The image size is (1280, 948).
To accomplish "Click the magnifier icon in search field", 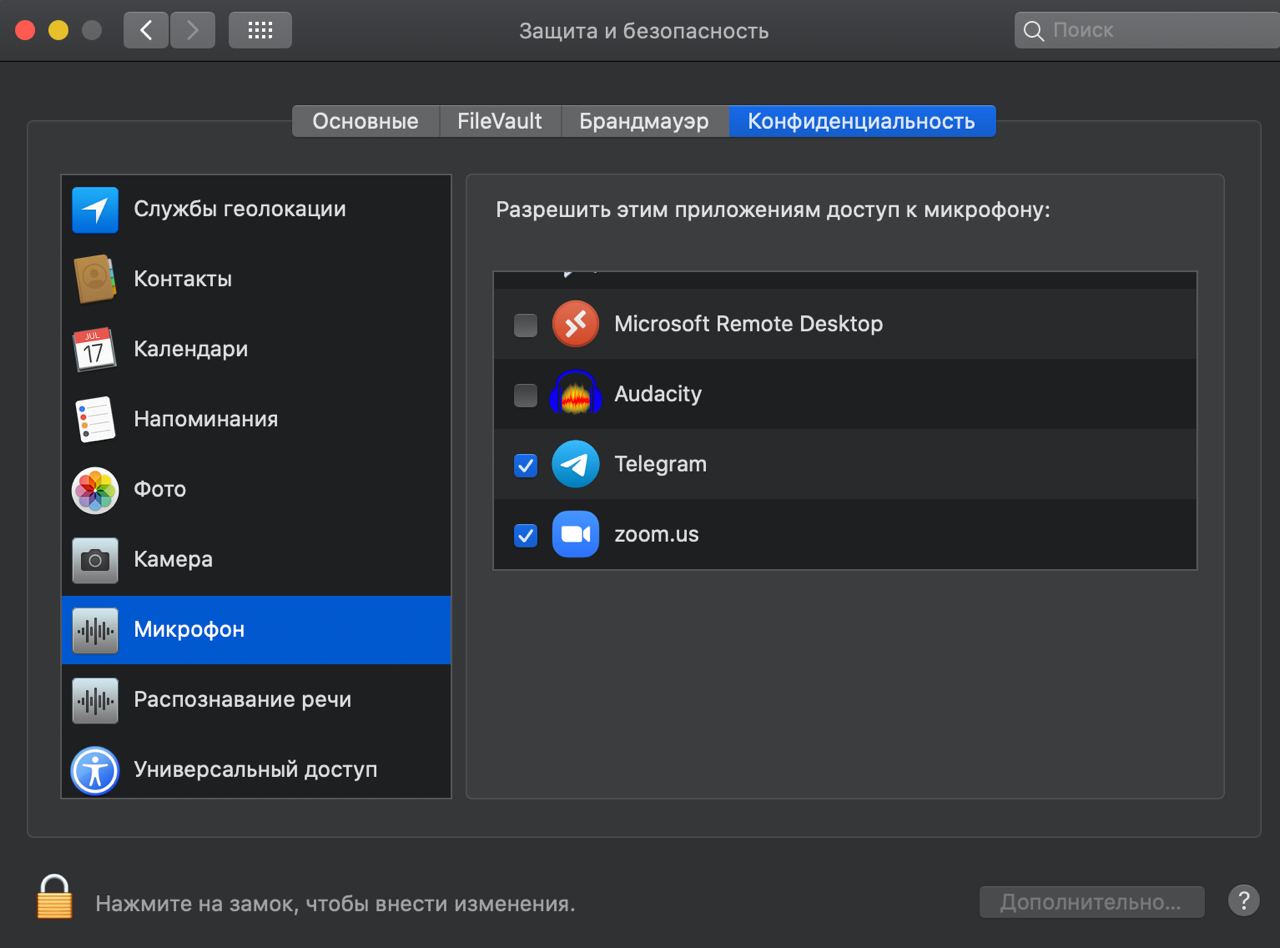I will 1034,31.
